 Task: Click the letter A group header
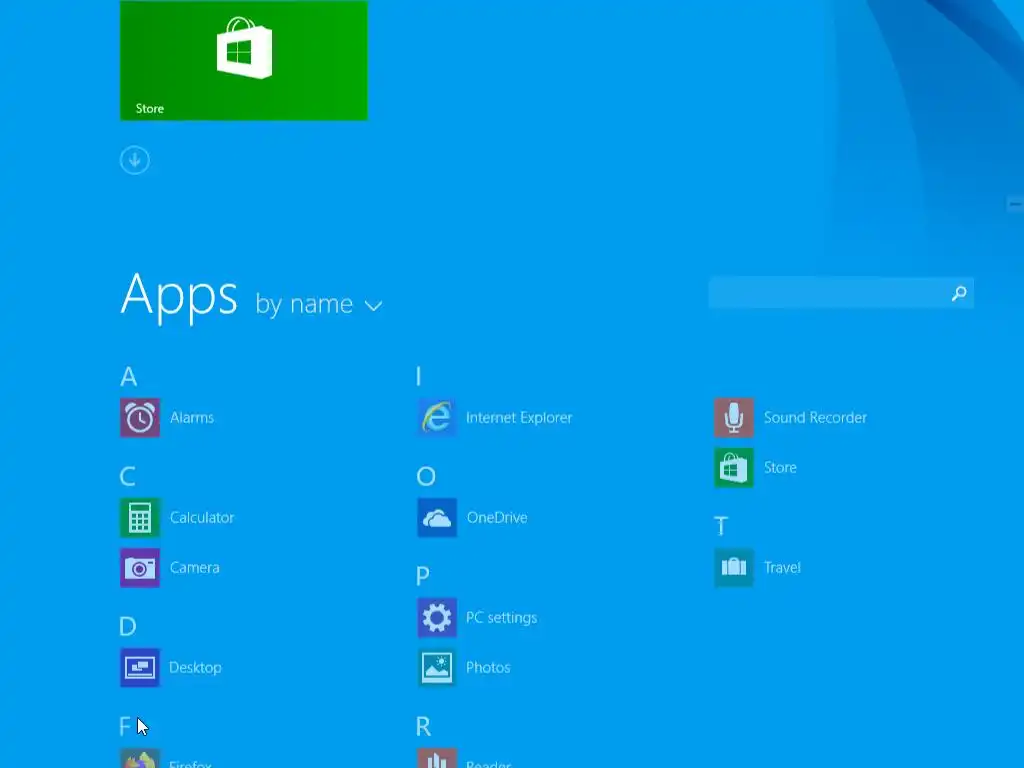[129, 377]
